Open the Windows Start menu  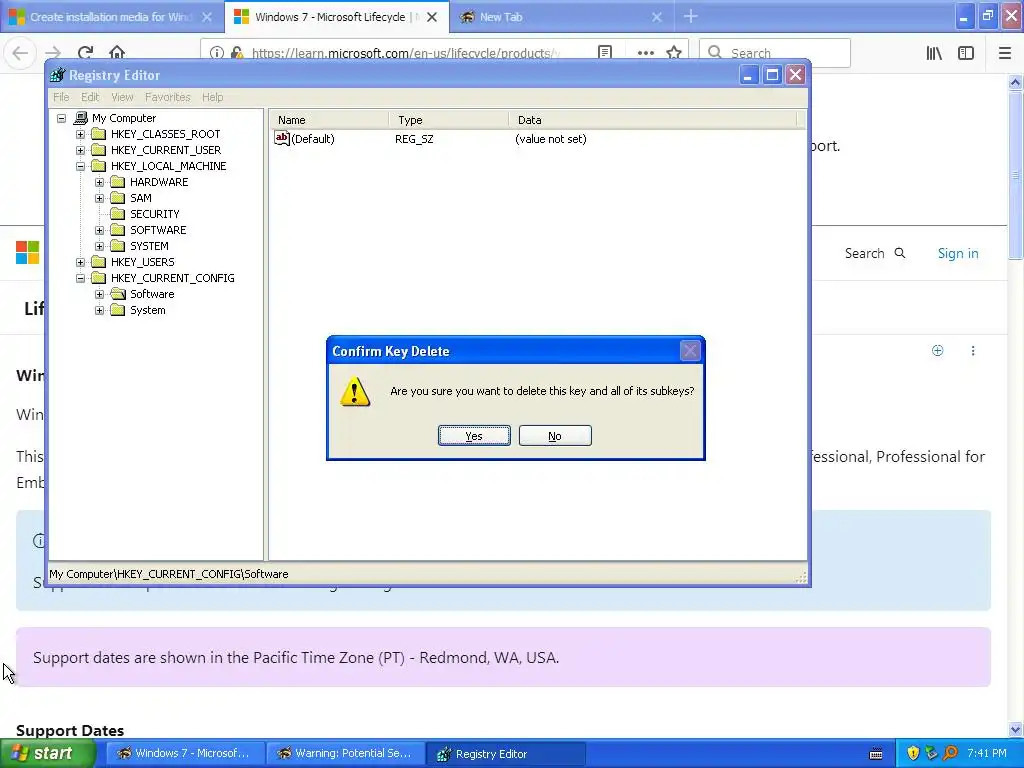[48, 753]
